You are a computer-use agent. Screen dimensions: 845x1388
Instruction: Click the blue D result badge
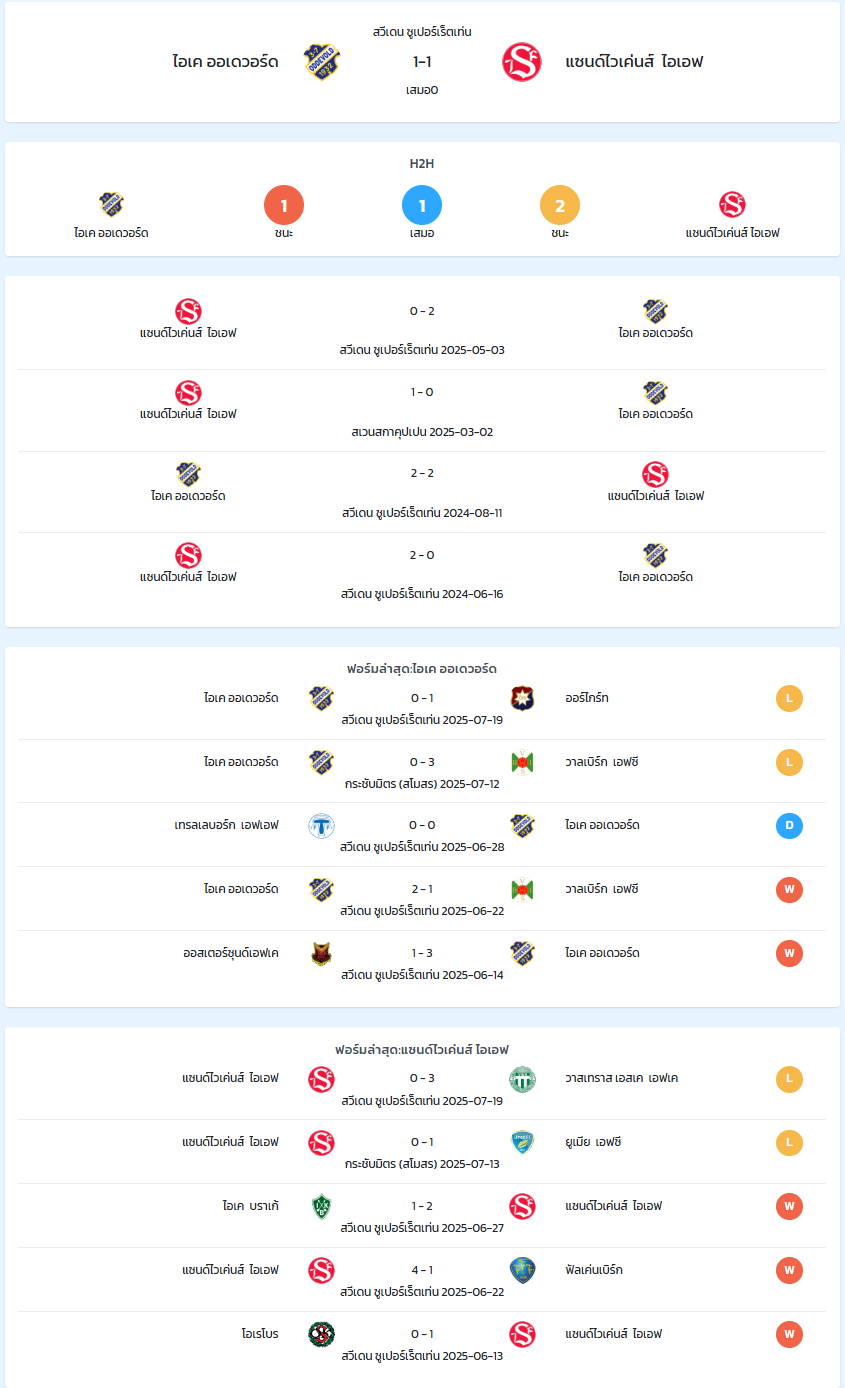(789, 826)
